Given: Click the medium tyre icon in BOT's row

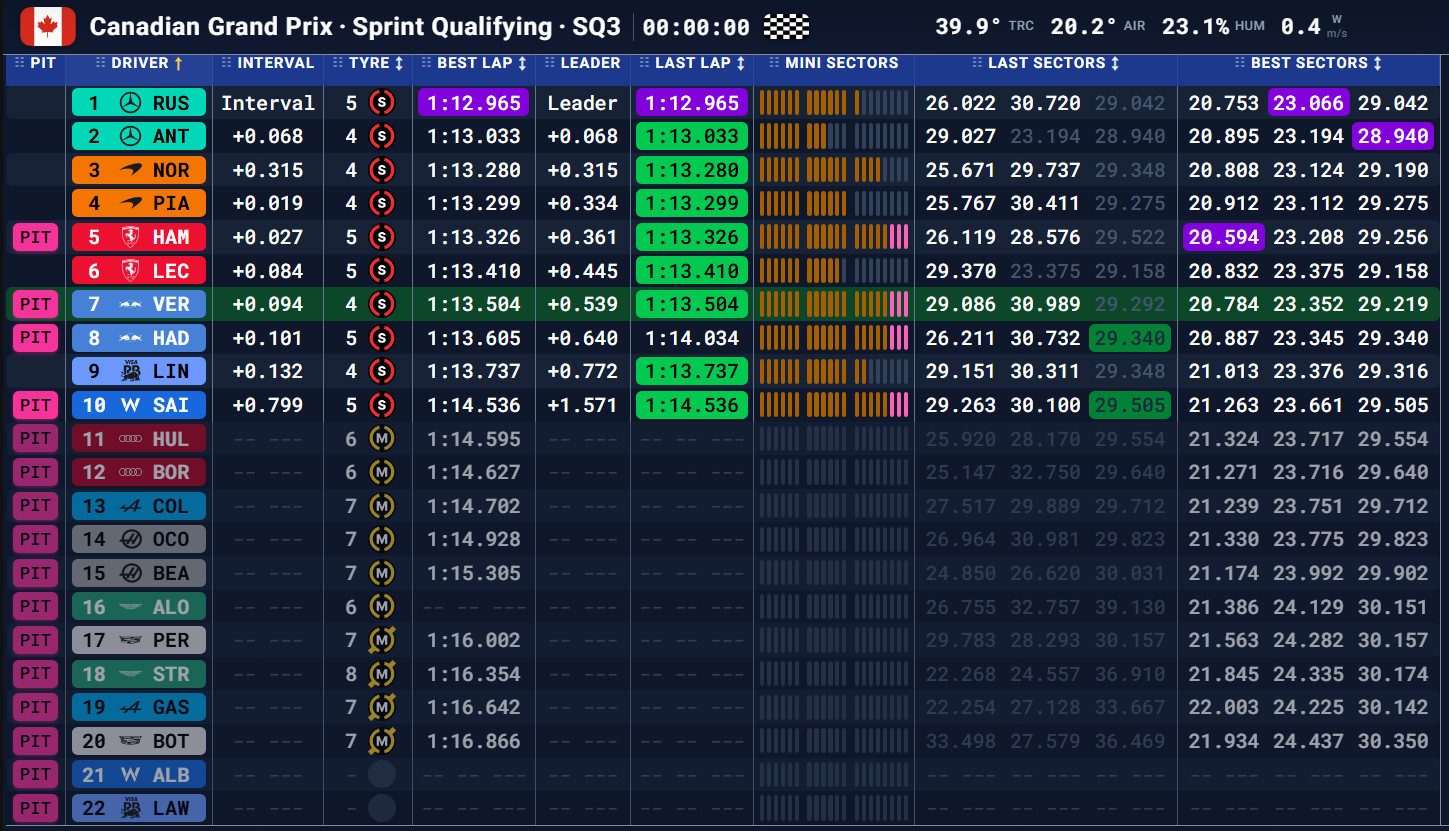Looking at the screenshot, I should [381, 741].
